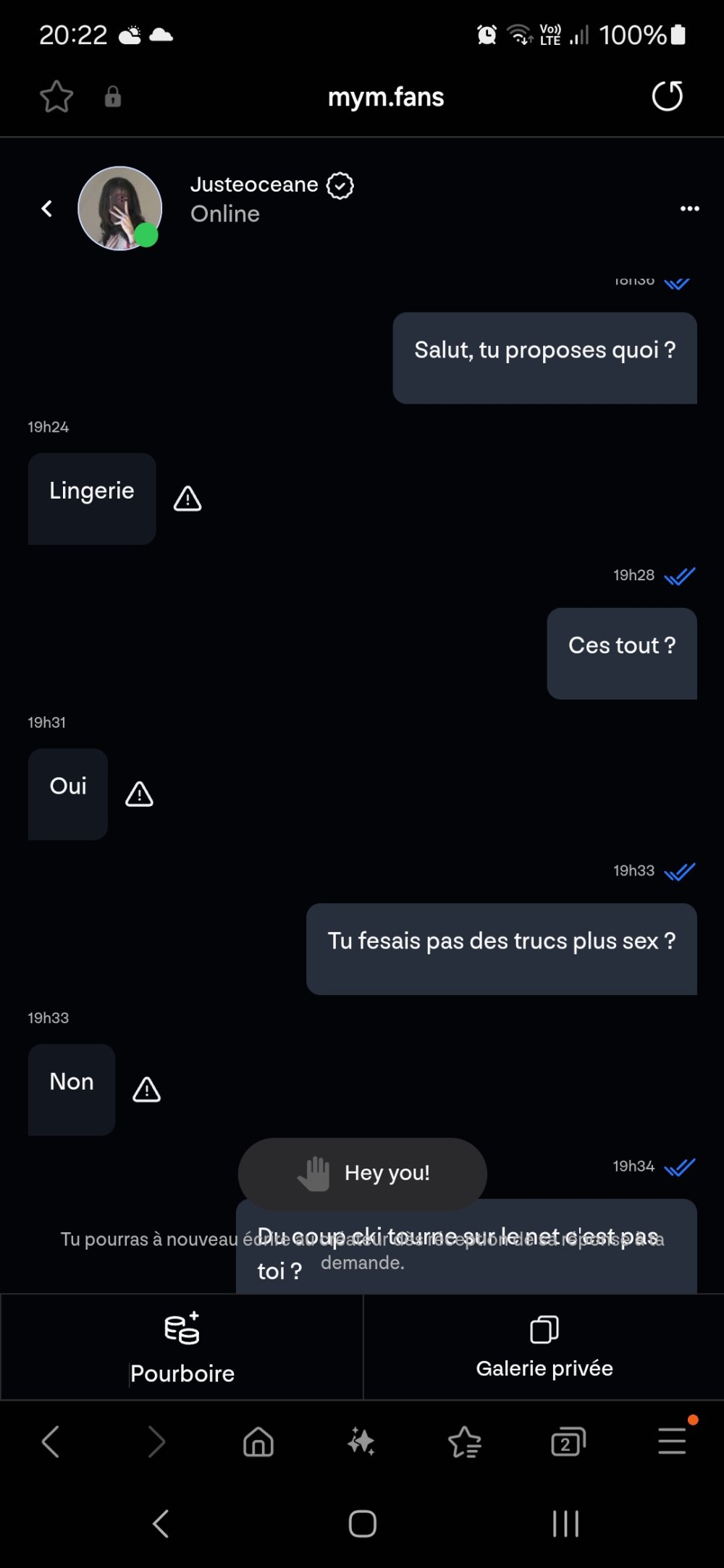
Task: Tap the mym.fans address bar
Action: (x=386, y=97)
